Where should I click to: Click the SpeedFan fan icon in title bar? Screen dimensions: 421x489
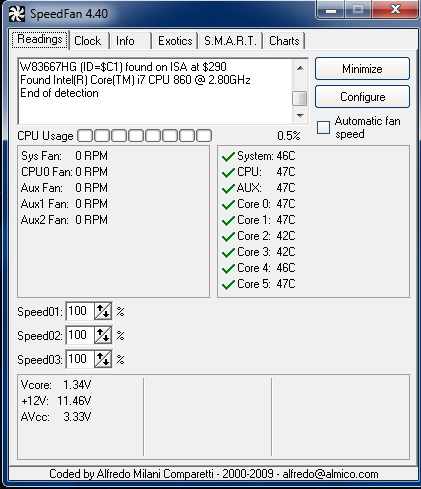coord(16,14)
